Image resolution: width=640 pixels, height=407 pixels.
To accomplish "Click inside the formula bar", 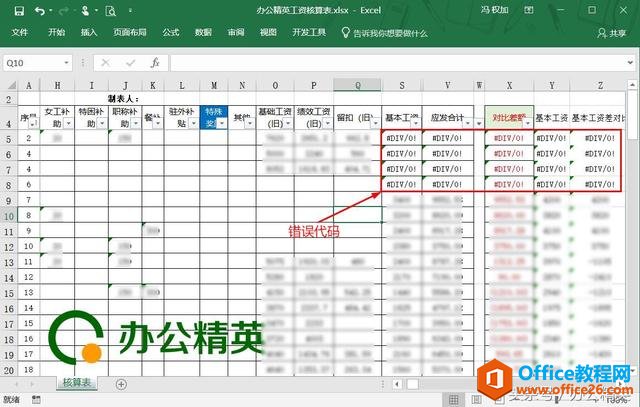I will 398,63.
